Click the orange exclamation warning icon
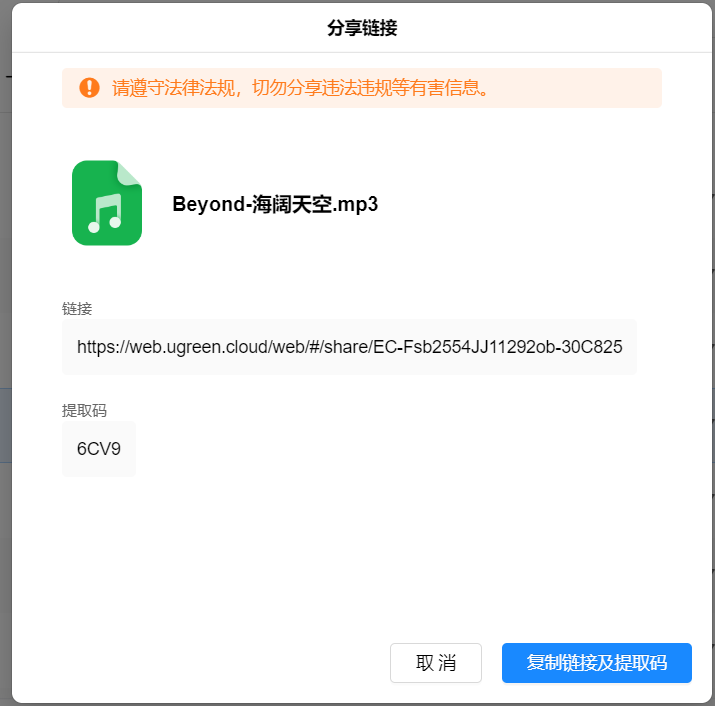 tap(89, 88)
